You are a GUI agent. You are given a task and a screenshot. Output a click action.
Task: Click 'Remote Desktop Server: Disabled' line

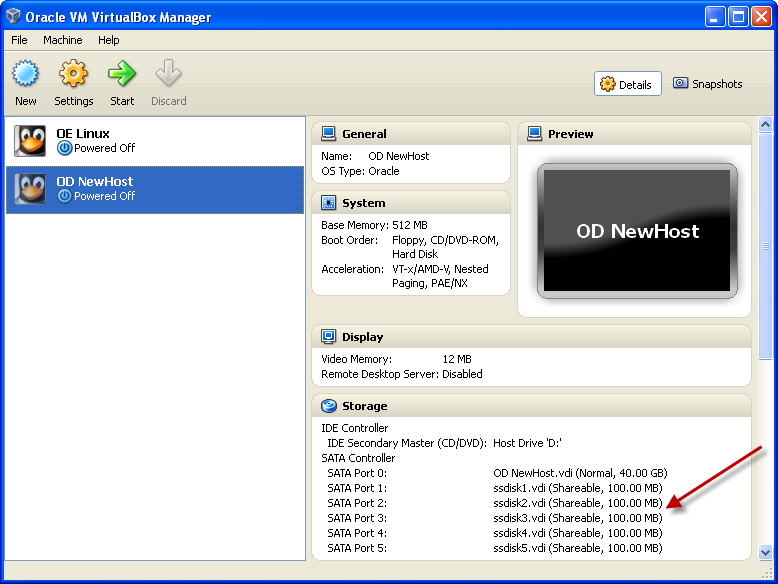pos(401,374)
